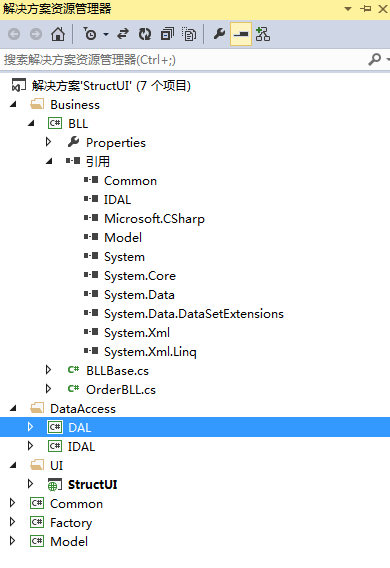
Task: Click Sync with Active Document icon
Action: pyautogui.click(x=123, y=34)
